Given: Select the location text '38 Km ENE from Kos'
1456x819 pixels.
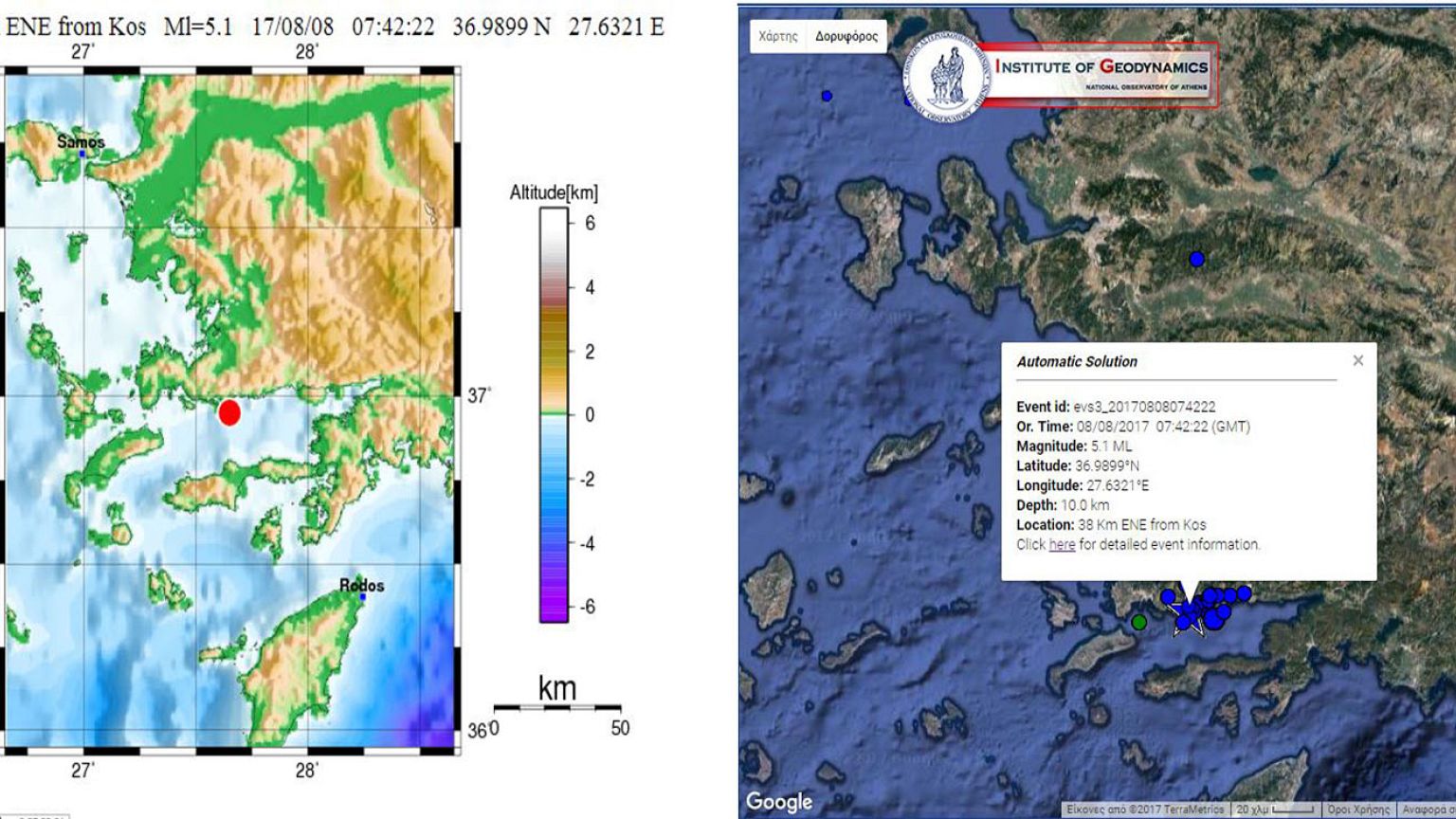Looking at the screenshot, I should tap(1142, 524).
